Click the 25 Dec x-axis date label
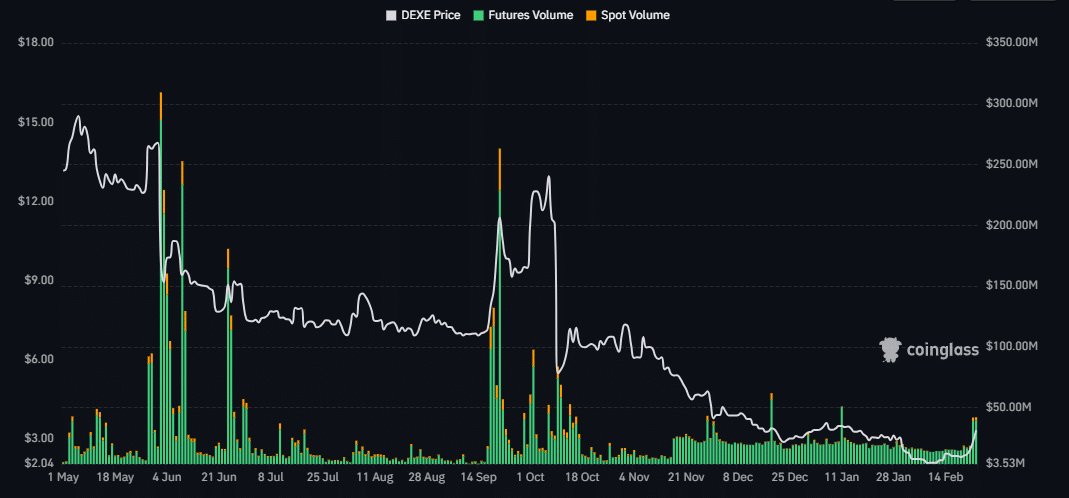The height and width of the screenshot is (498, 1069). click(791, 478)
